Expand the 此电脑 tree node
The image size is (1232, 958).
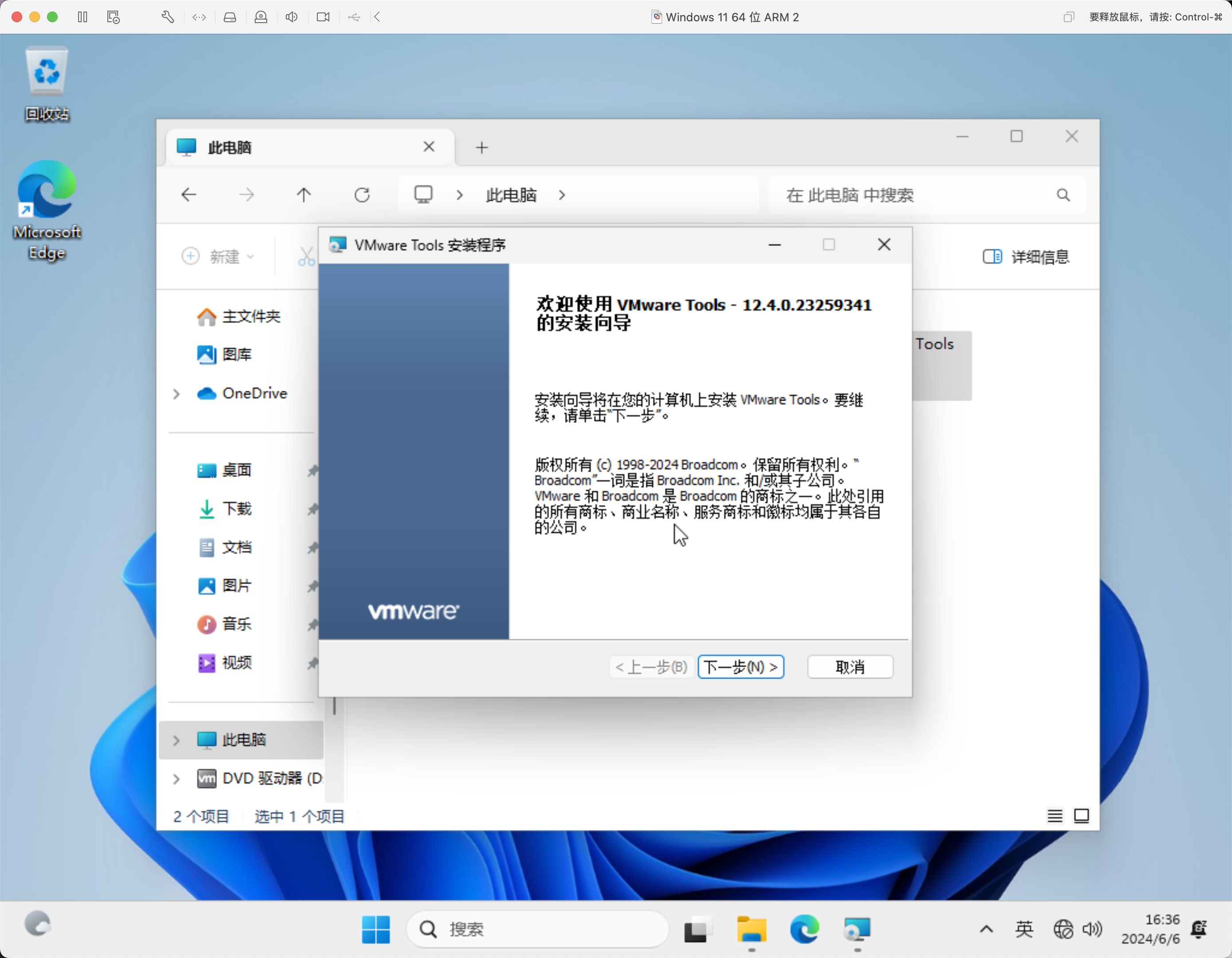[x=176, y=740]
